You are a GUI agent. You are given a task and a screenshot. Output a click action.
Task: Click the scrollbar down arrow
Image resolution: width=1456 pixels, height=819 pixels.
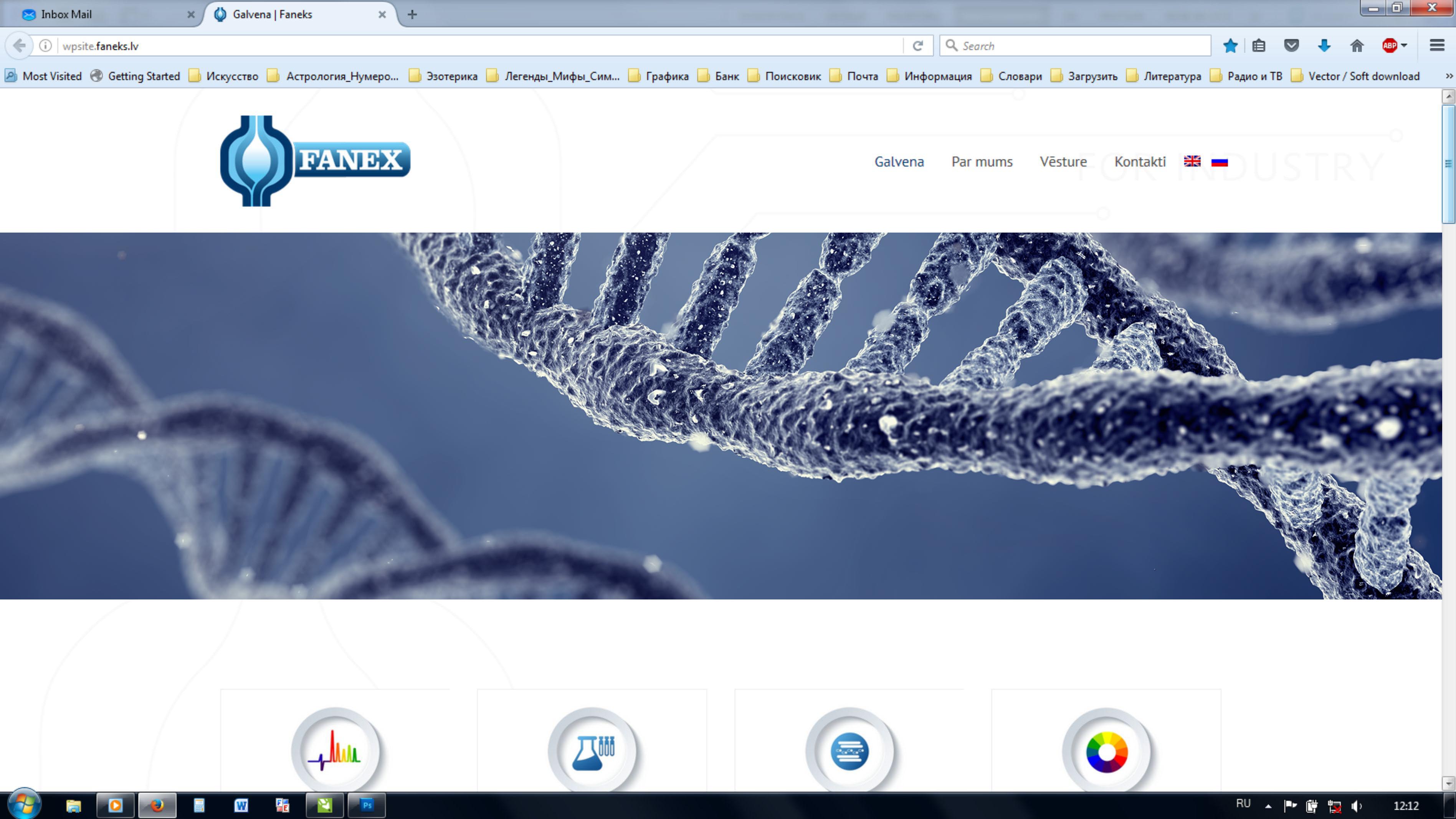click(x=1449, y=783)
